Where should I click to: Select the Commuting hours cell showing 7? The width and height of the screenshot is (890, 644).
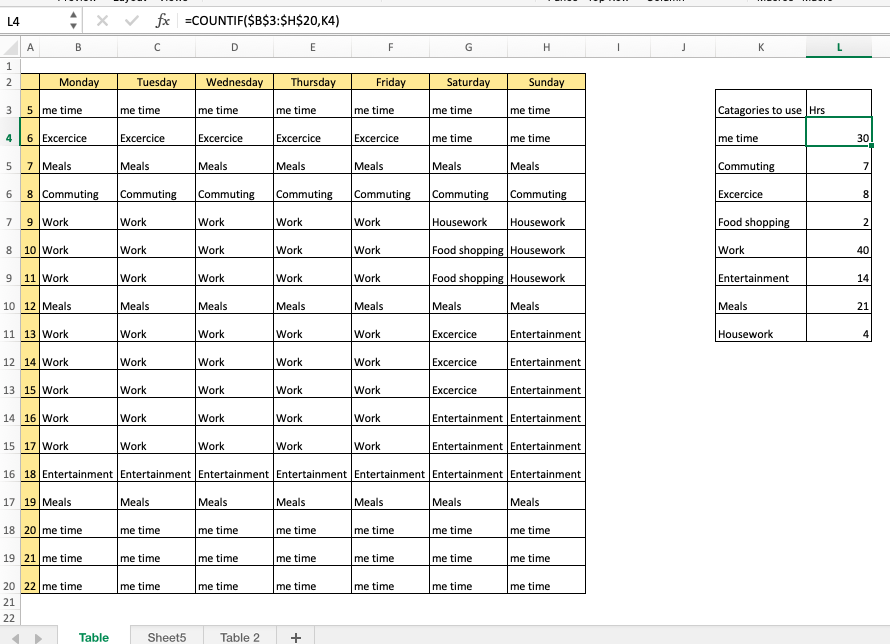pos(839,160)
